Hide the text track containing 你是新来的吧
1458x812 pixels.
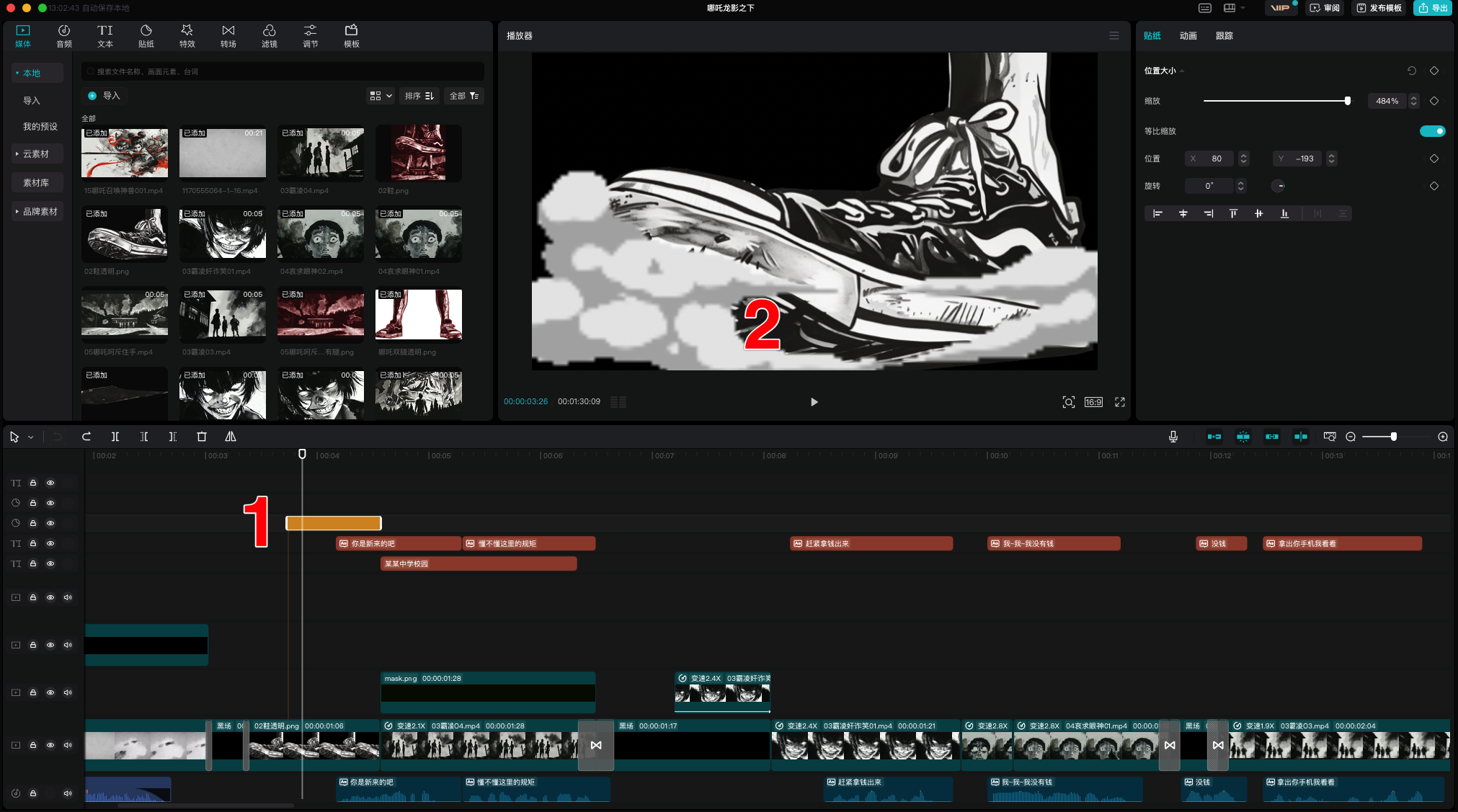pyautogui.click(x=50, y=543)
